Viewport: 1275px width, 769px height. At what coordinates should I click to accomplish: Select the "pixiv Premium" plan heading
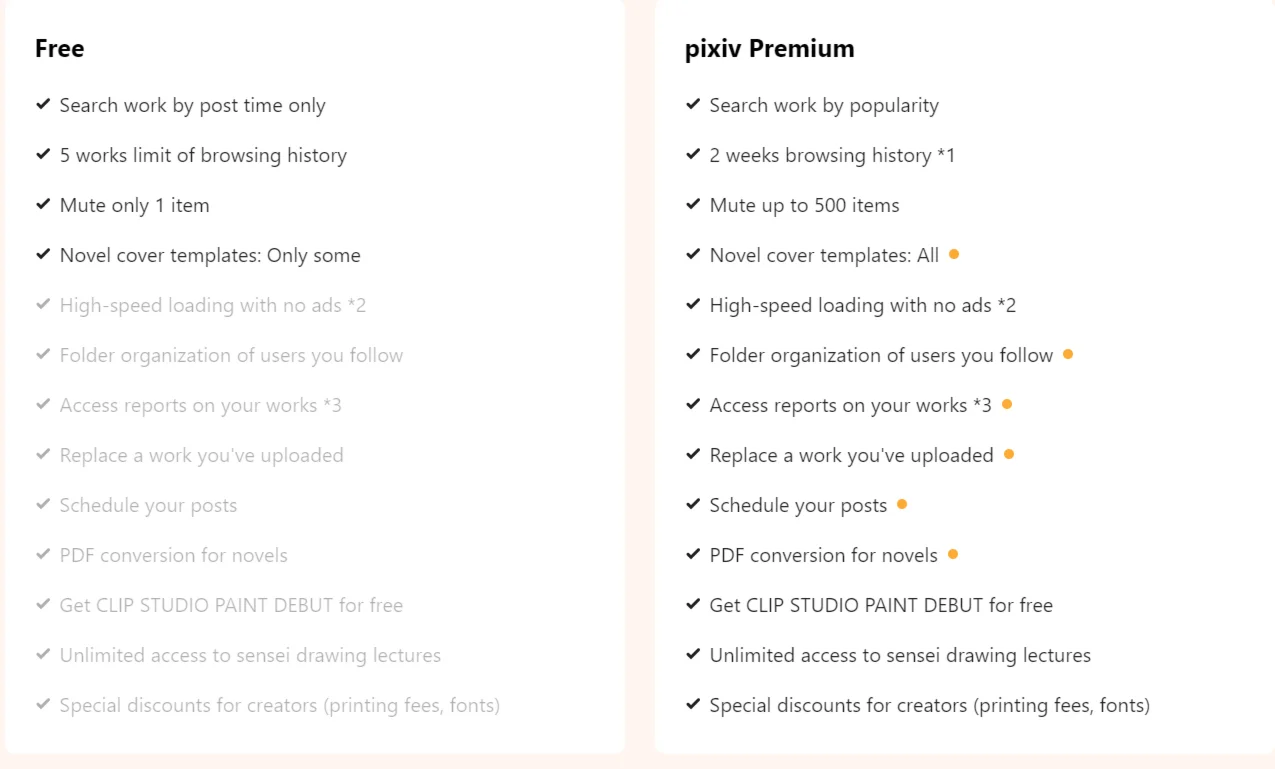click(769, 48)
